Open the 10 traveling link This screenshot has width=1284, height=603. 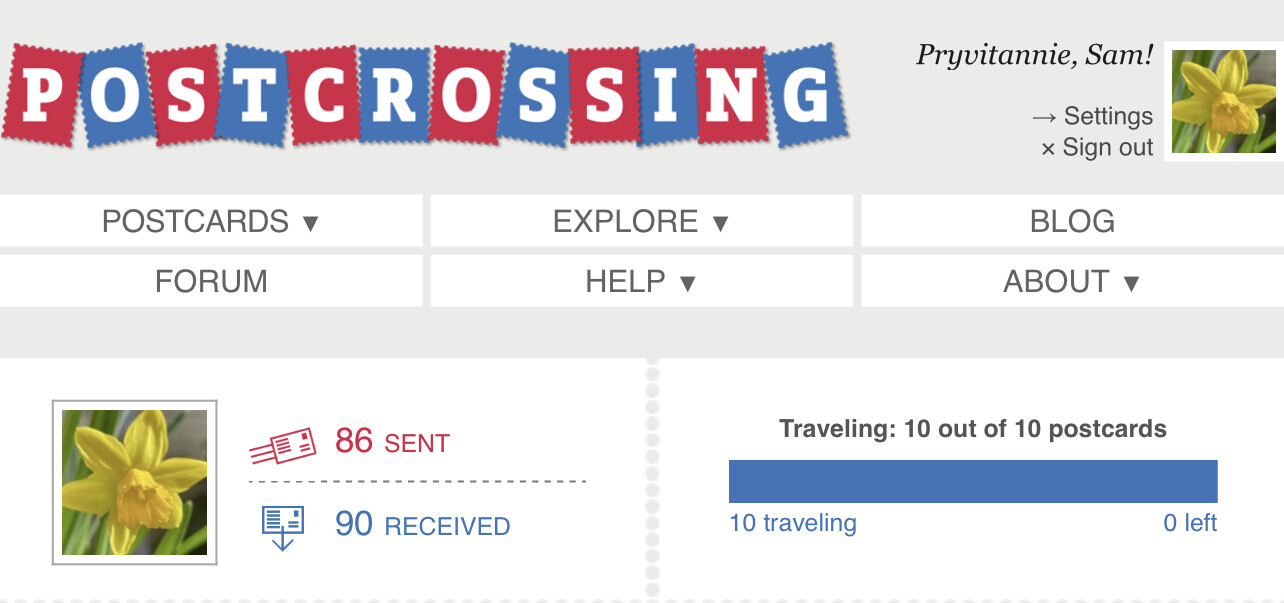[x=793, y=523]
